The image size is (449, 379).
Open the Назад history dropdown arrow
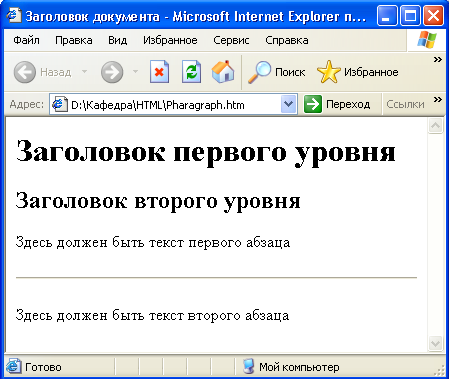(84, 72)
